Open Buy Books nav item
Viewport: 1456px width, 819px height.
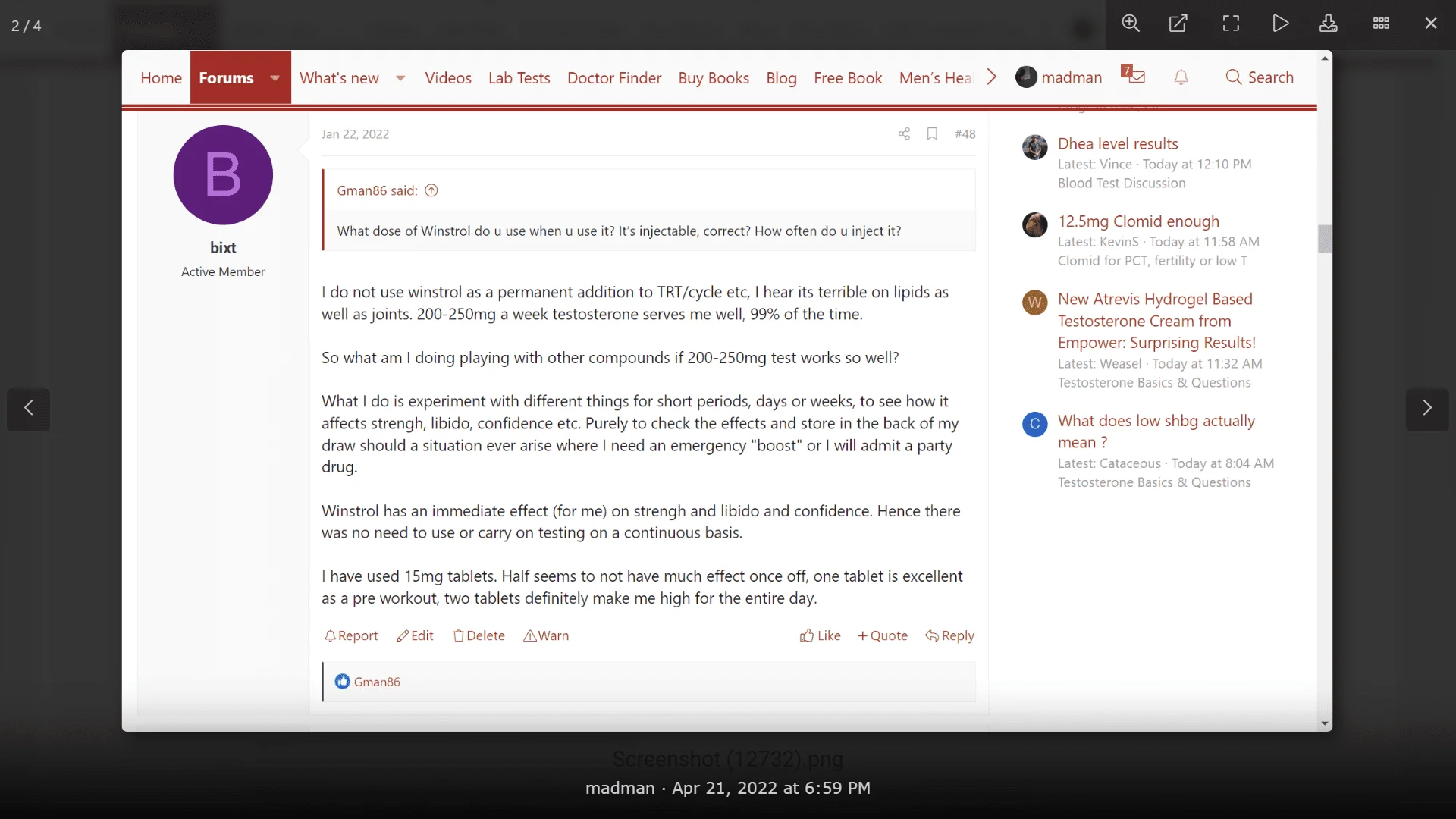point(714,77)
